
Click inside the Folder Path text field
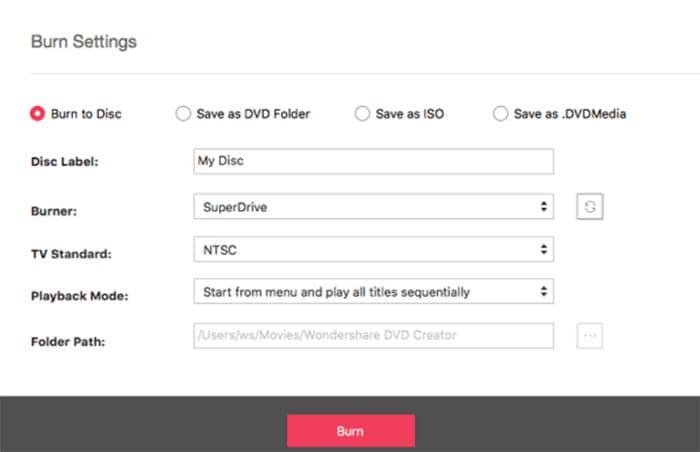(374, 335)
